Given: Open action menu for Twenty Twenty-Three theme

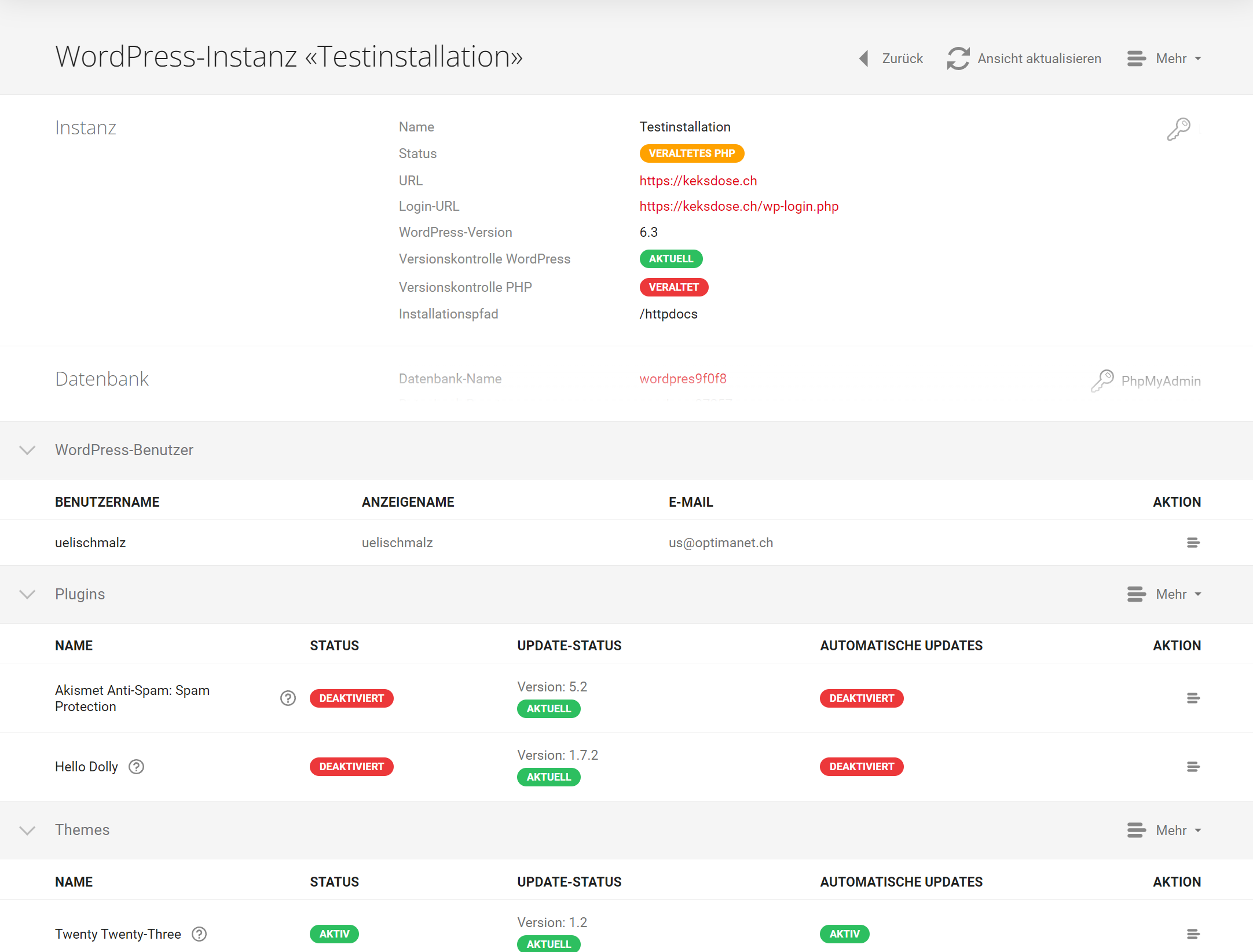Looking at the screenshot, I should pyautogui.click(x=1193, y=934).
